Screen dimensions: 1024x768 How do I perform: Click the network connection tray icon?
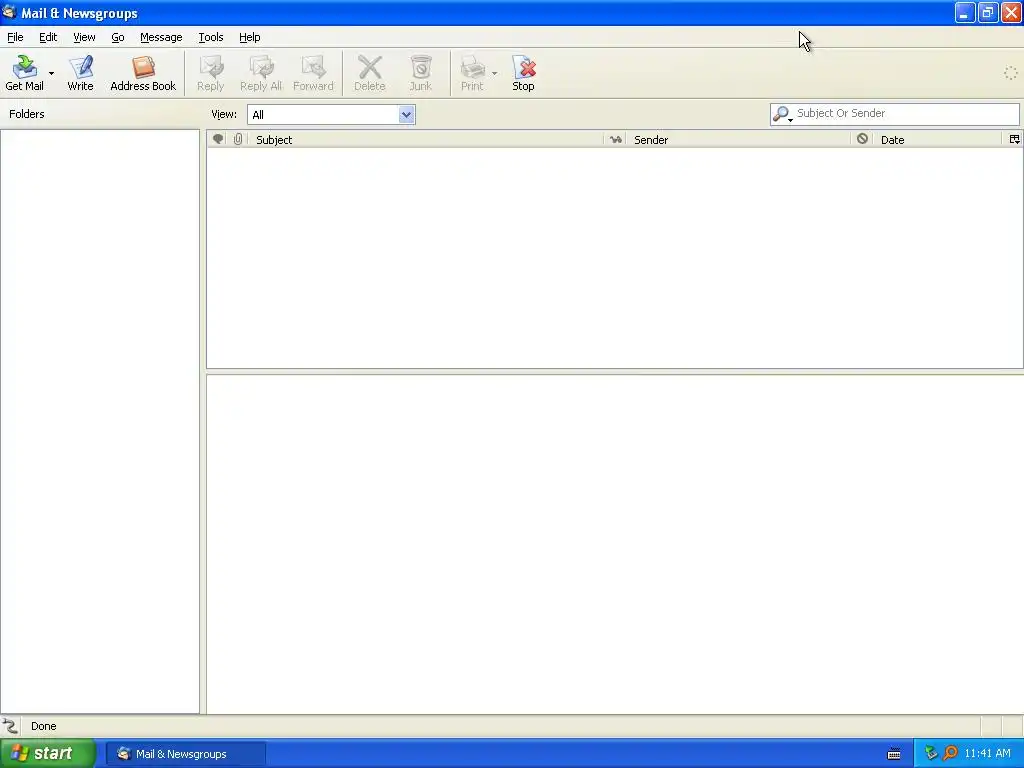(931, 754)
